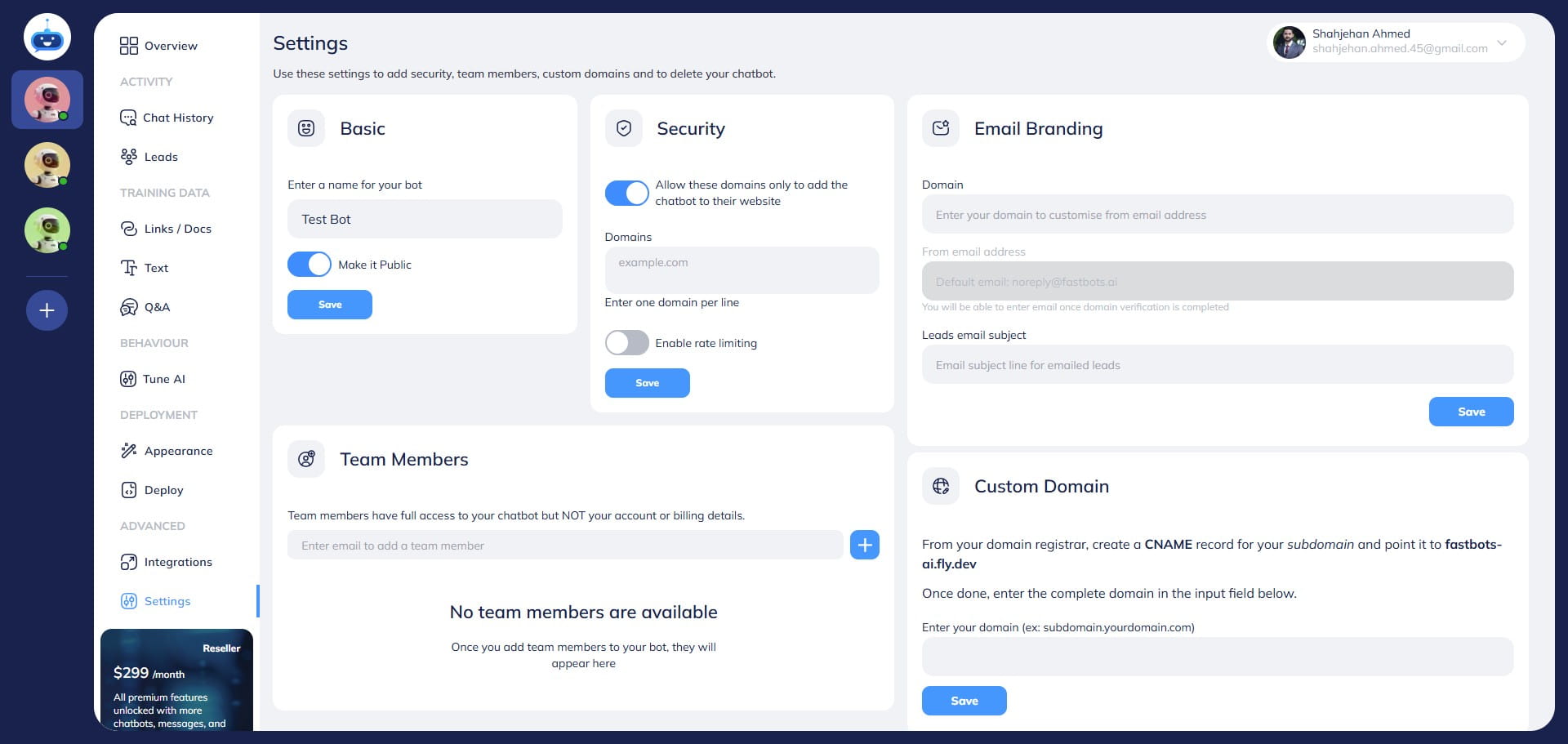This screenshot has height=744, width=1568.
Task: Click the Leads people icon
Action: click(x=129, y=157)
